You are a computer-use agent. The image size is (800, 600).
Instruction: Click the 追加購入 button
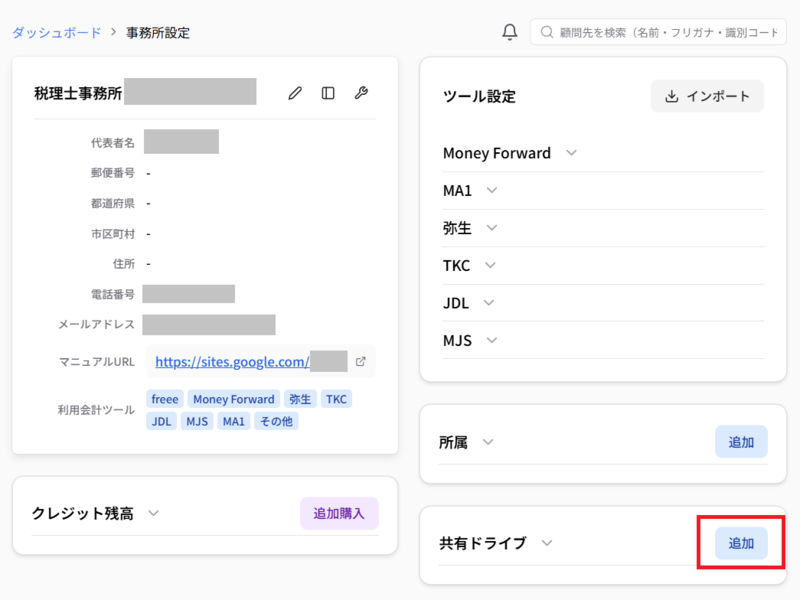(339, 513)
